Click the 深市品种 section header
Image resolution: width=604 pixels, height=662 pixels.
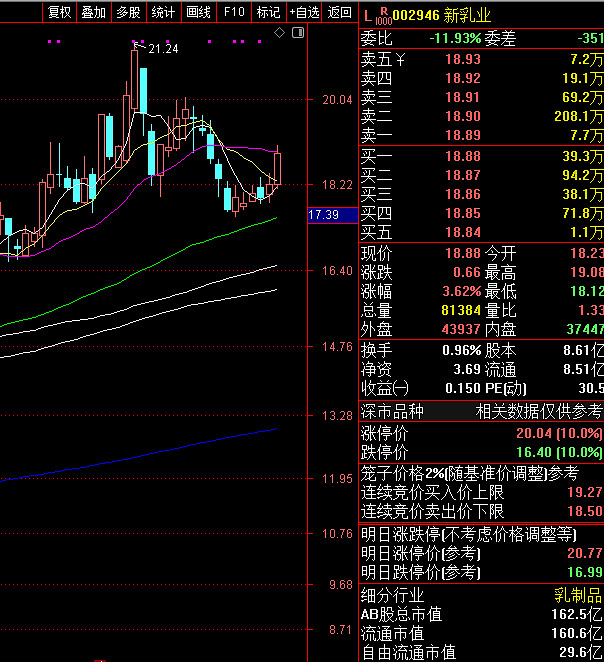coord(391,411)
